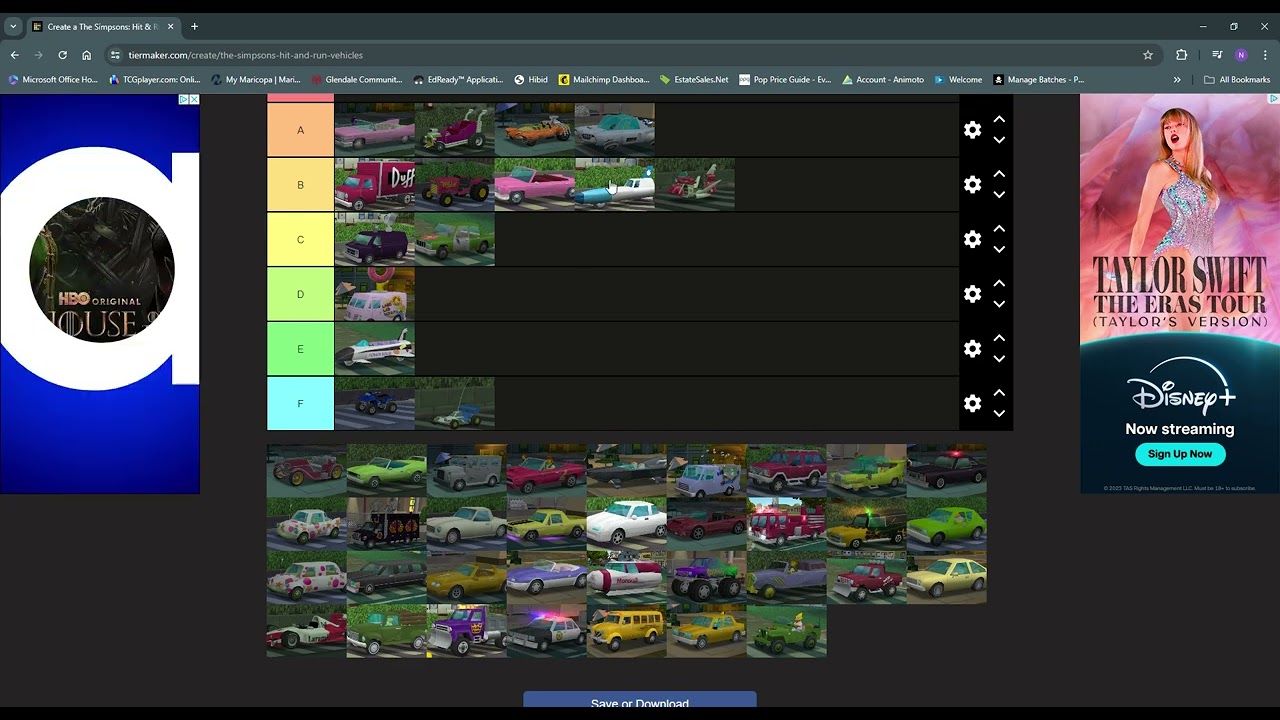The image size is (1280, 720).
Task: Open the EstateSales.Net bookmark
Action: click(693, 80)
